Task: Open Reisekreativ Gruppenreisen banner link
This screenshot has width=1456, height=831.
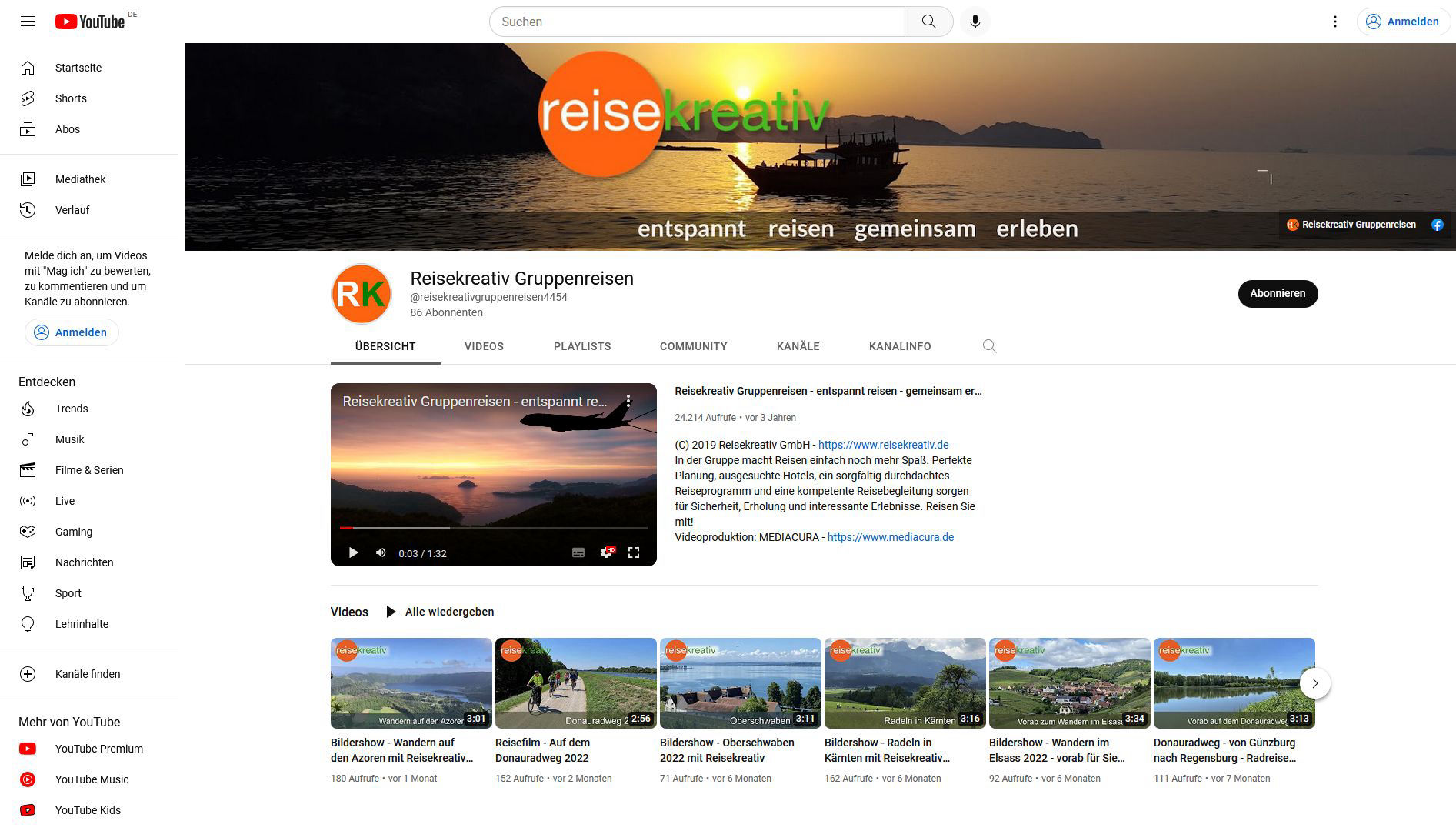Action: (1351, 225)
